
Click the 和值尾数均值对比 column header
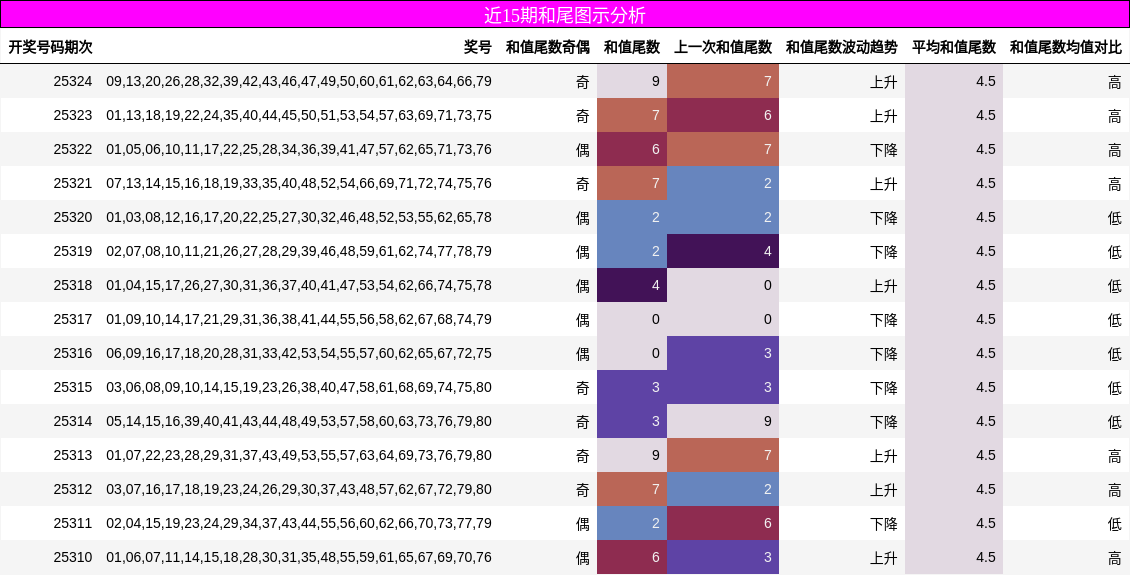(x=1065, y=47)
